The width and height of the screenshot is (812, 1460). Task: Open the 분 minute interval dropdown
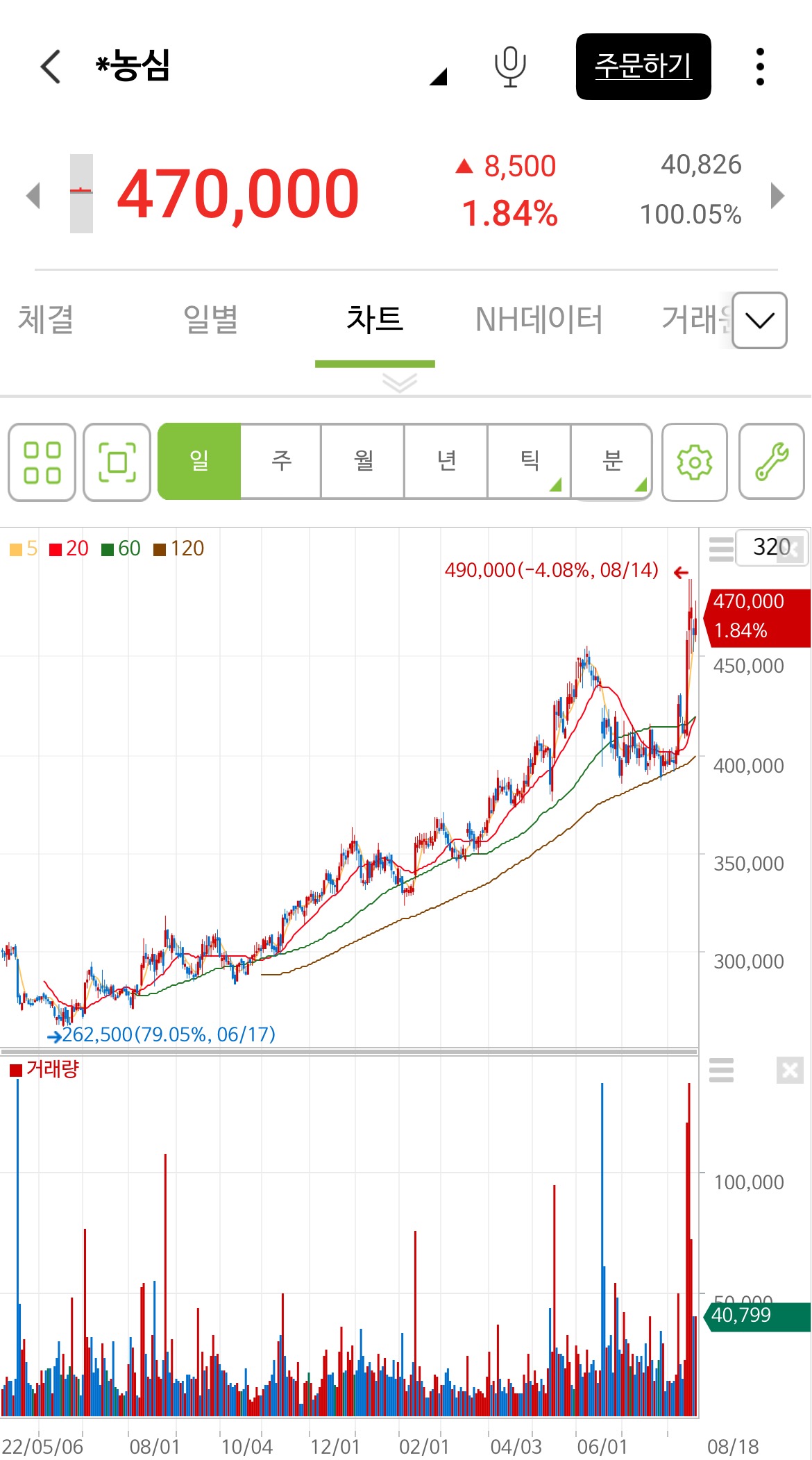click(x=612, y=461)
